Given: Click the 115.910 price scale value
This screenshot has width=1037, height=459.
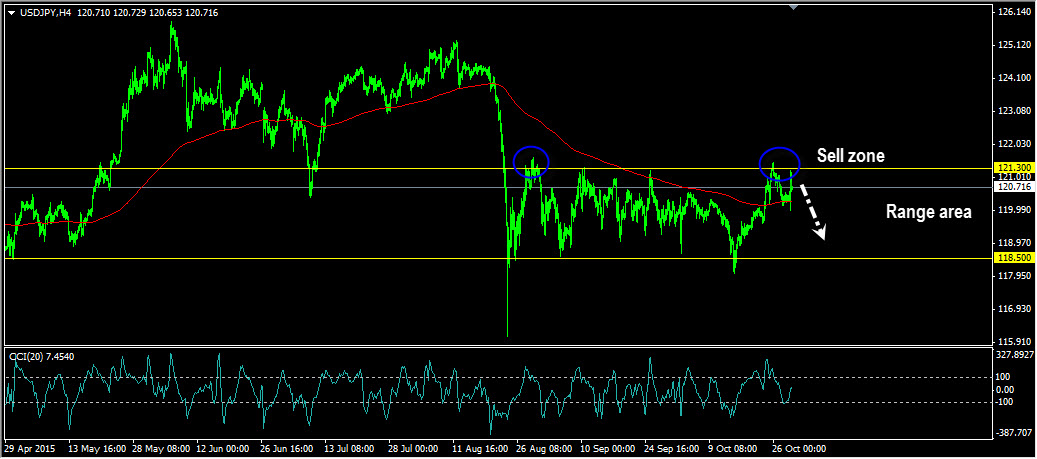Looking at the screenshot, I should [1015, 341].
